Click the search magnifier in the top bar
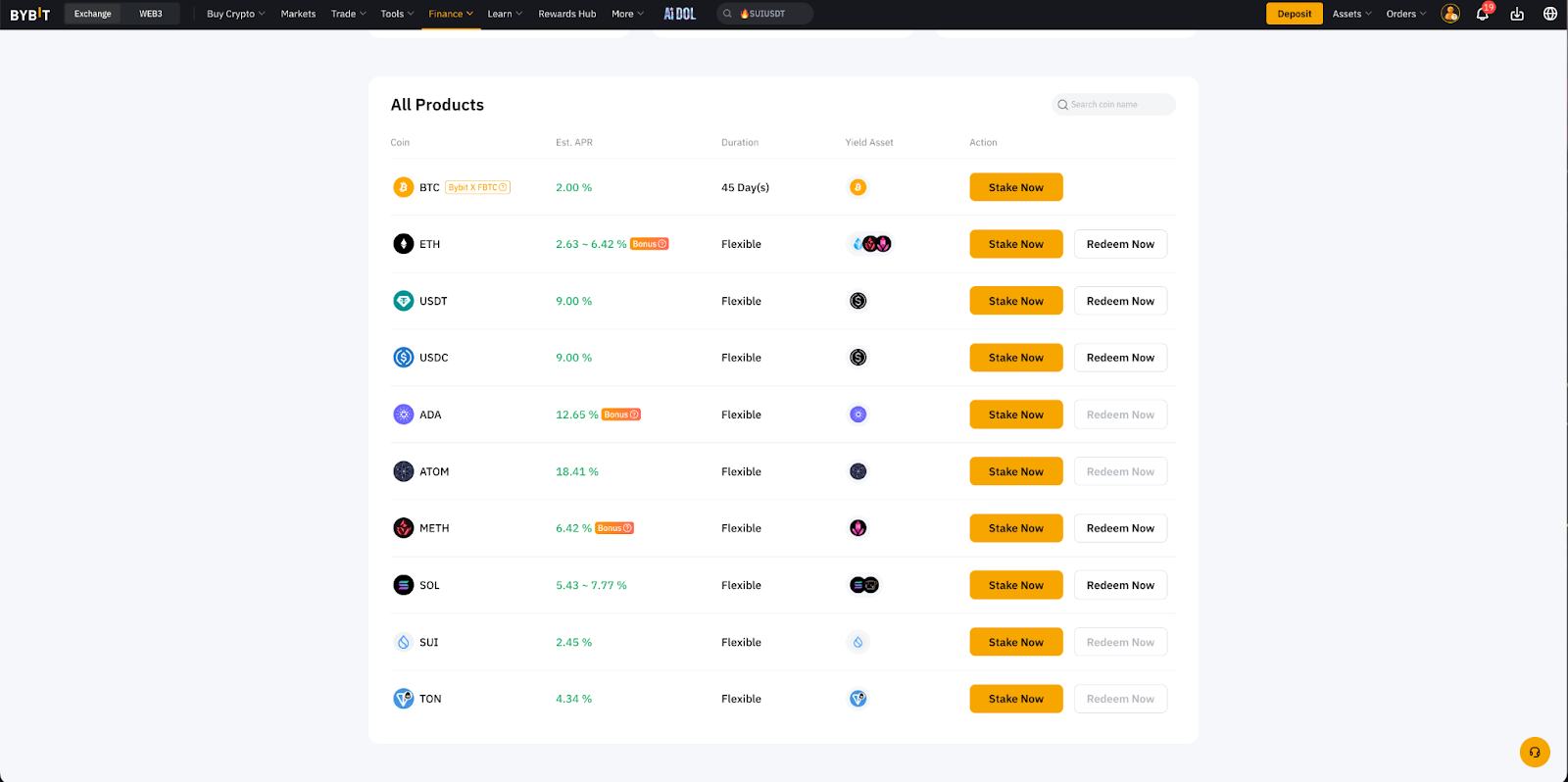 tap(727, 14)
